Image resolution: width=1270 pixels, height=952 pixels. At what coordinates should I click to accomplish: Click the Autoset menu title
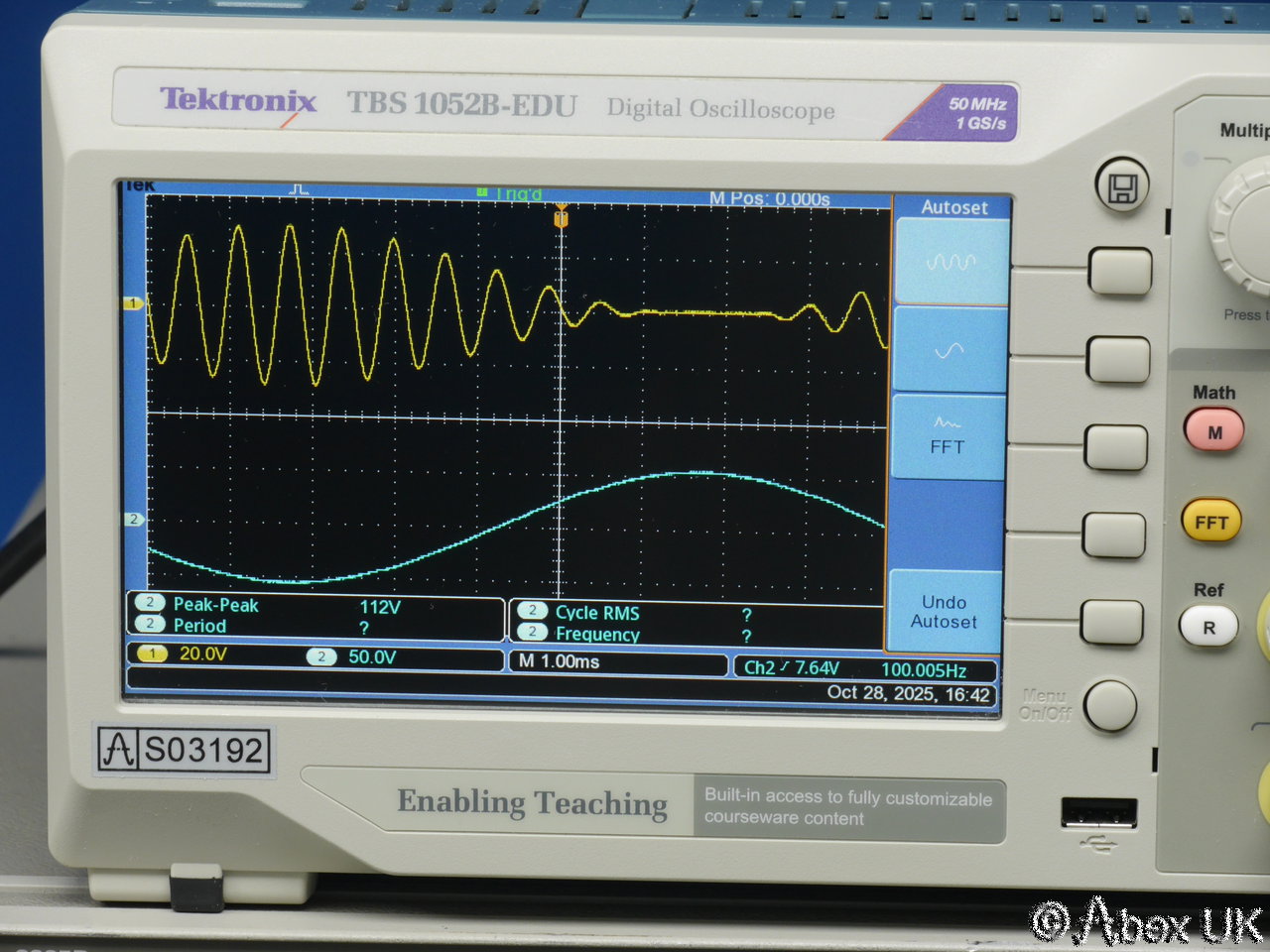point(953,207)
